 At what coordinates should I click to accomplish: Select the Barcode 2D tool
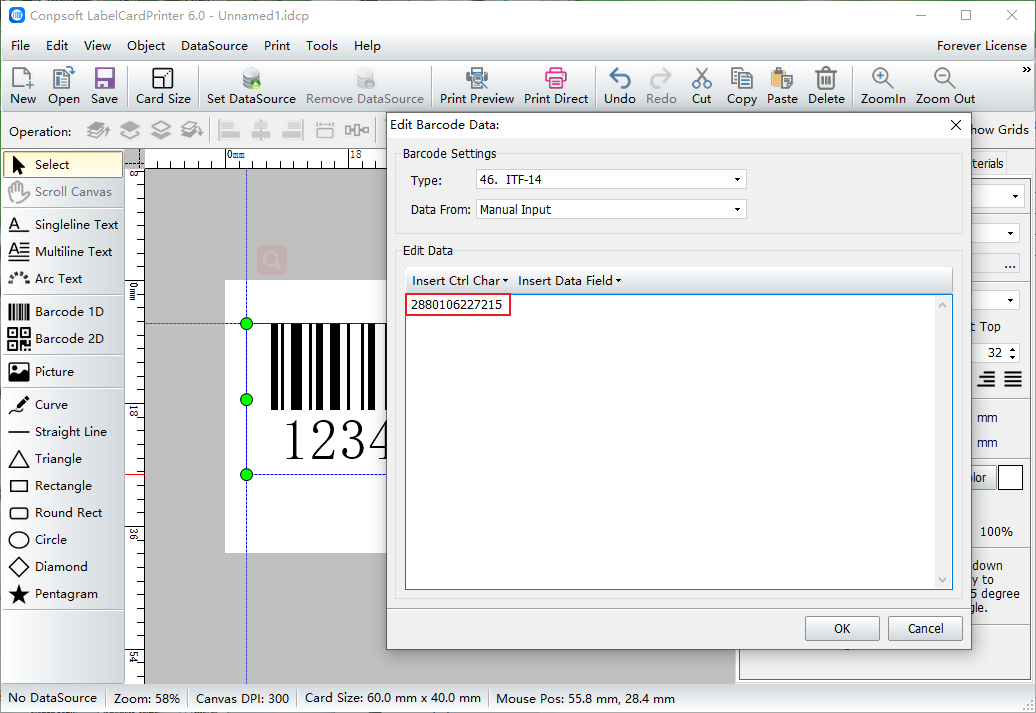63,338
